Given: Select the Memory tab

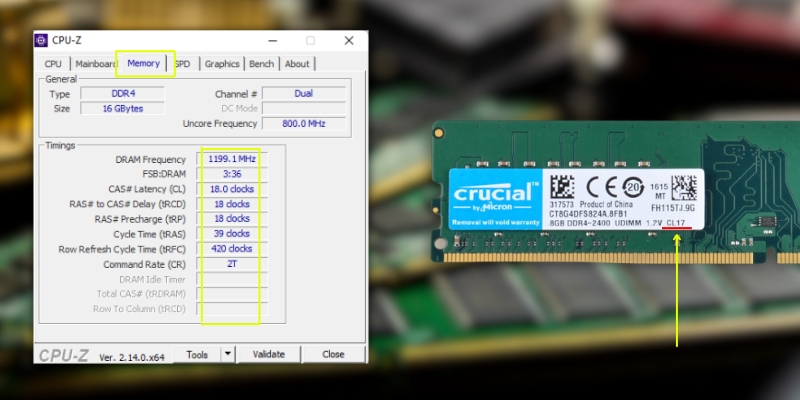Looking at the screenshot, I should click(x=144, y=63).
